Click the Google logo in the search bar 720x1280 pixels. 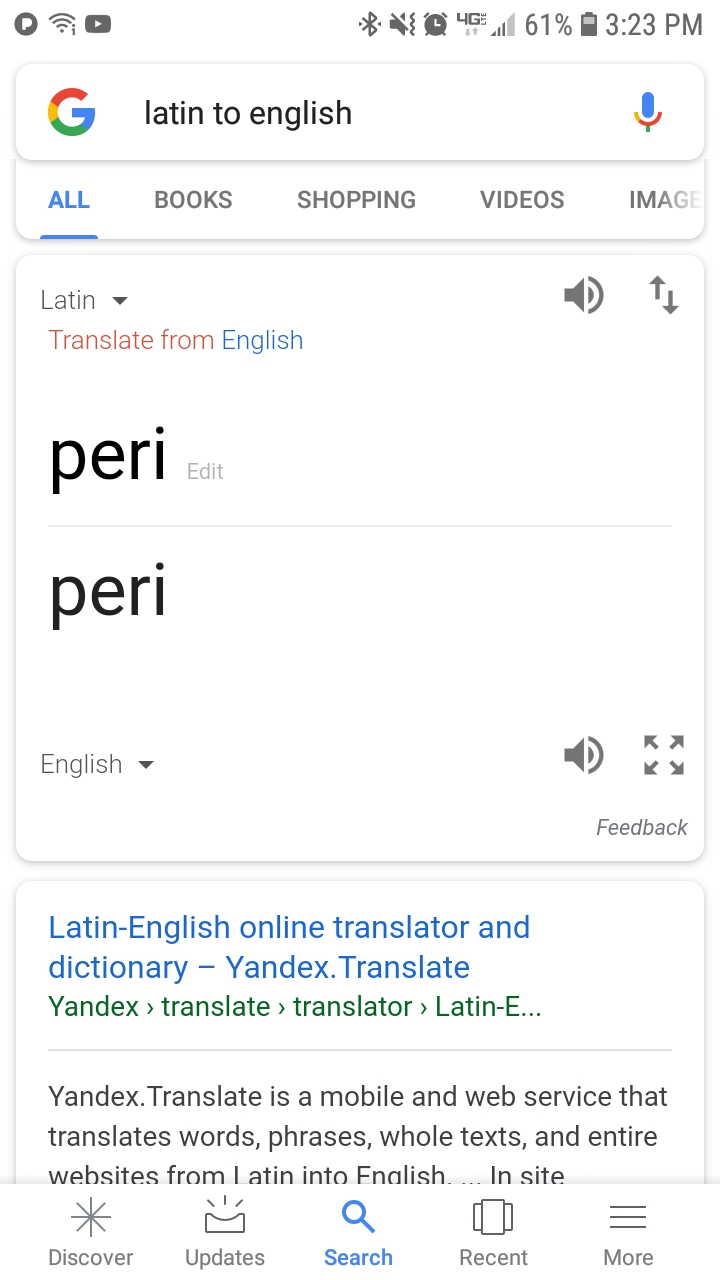click(71, 111)
